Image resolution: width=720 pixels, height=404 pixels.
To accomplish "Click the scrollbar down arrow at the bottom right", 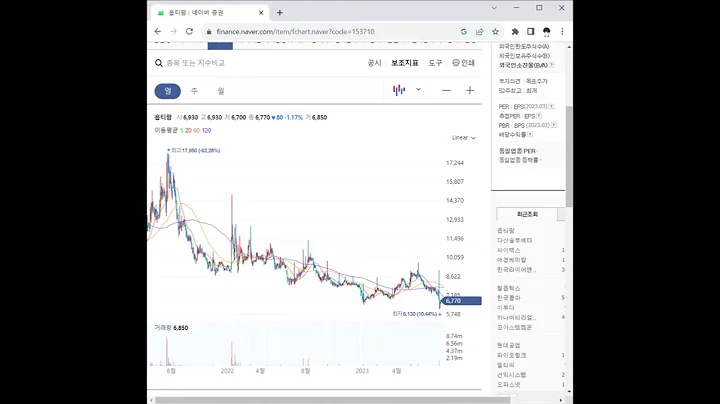I will click(569, 392).
